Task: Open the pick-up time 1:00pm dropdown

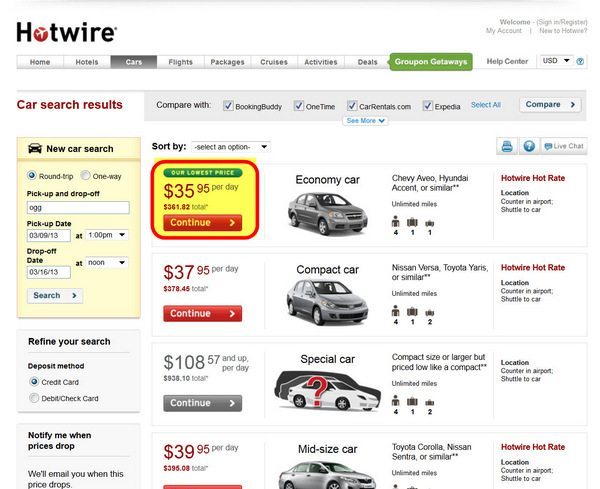Action: tap(107, 235)
